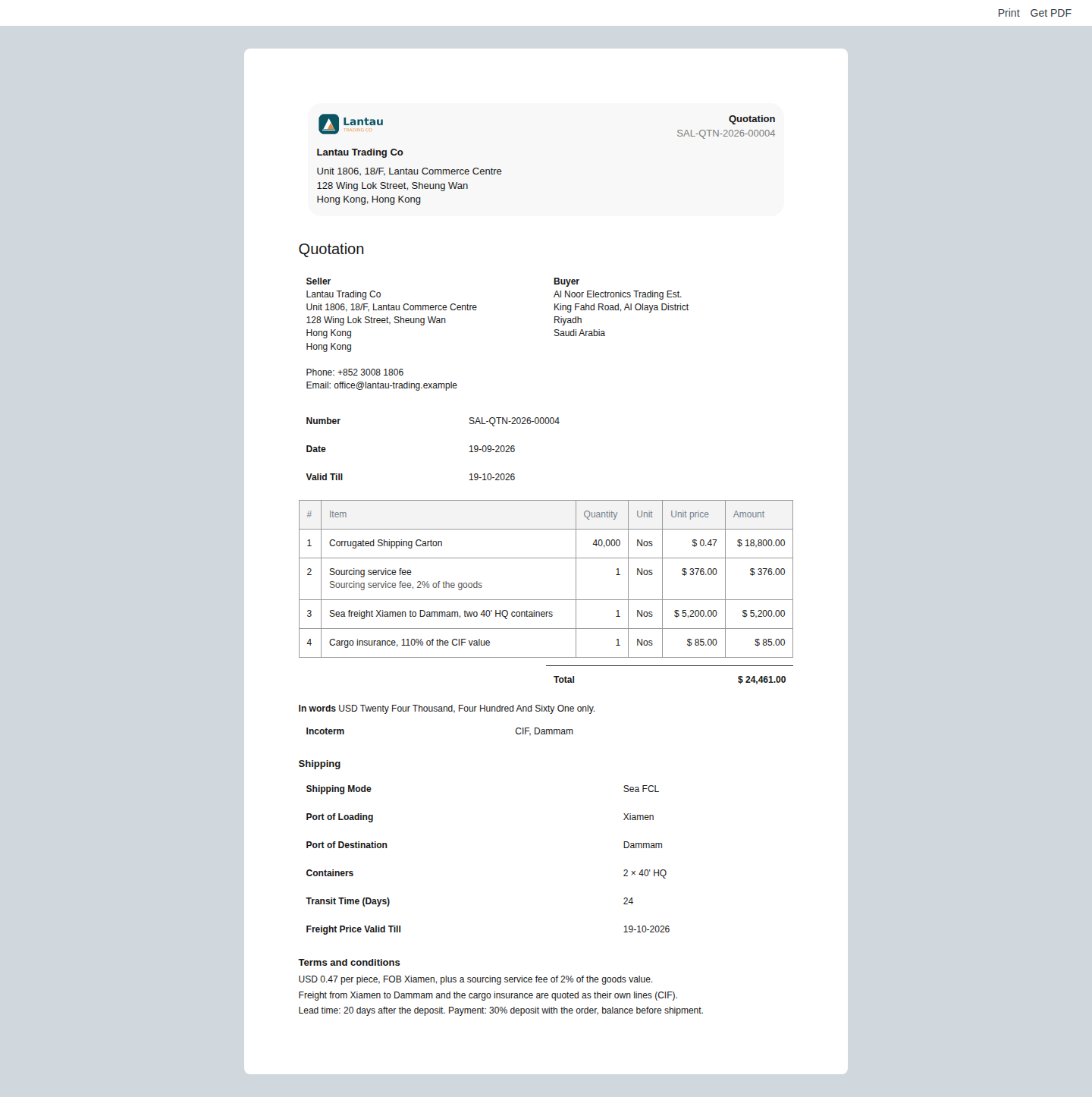The image size is (1092, 1097).
Task: Click the date value 19-09-2026
Action: (x=491, y=449)
